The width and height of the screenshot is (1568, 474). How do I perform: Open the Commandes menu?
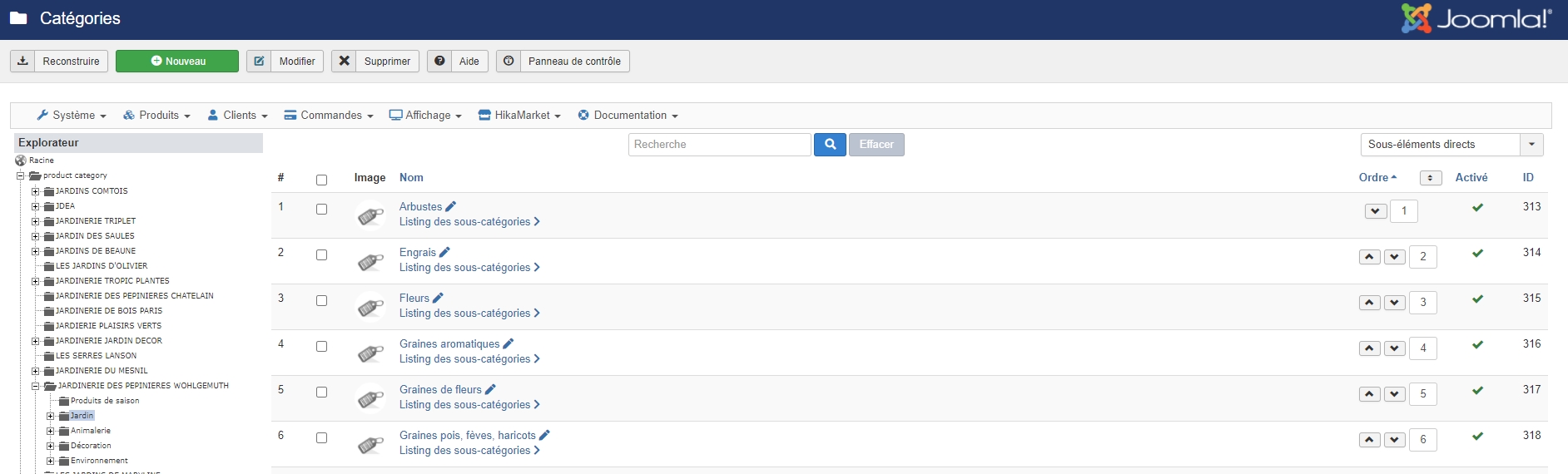coord(329,116)
